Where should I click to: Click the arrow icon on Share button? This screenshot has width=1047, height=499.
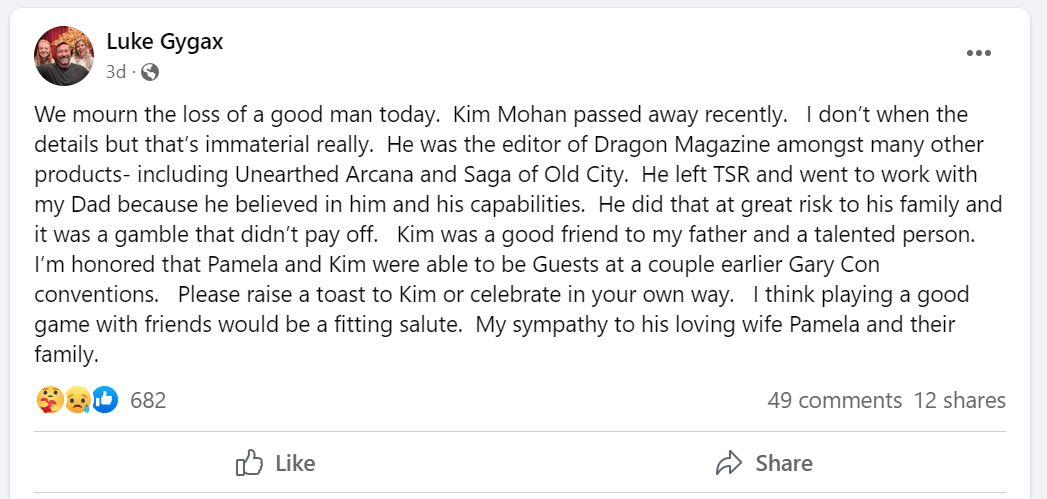729,463
